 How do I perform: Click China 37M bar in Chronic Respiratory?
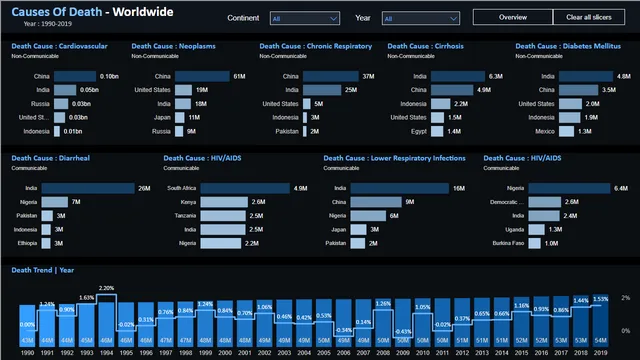point(331,76)
